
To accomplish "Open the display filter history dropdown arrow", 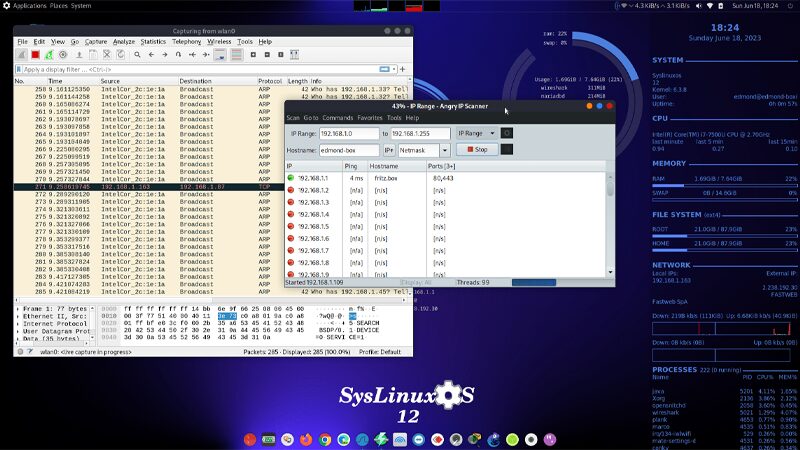I will [394, 69].
